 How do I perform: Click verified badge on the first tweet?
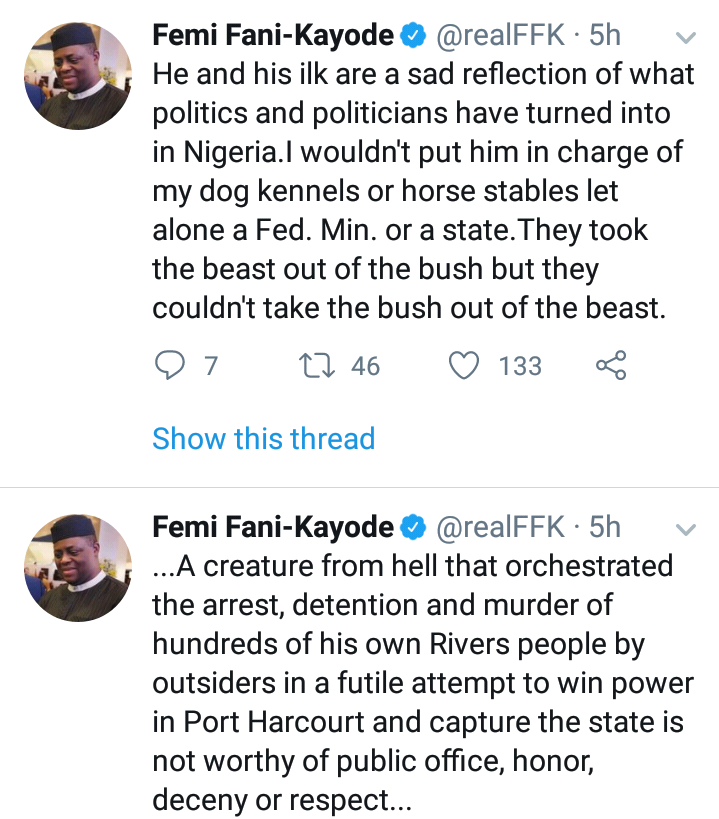412,37
